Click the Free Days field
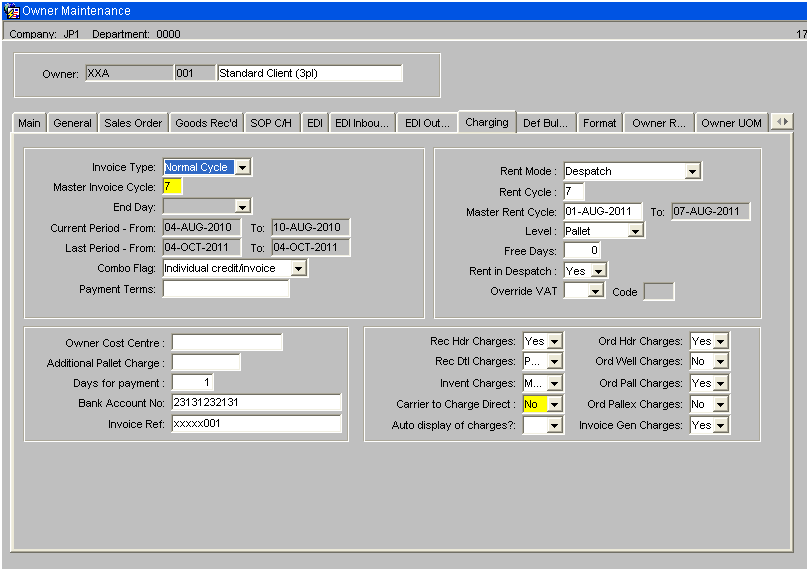This screenshot has height=569, width=807. pos(582,251)
